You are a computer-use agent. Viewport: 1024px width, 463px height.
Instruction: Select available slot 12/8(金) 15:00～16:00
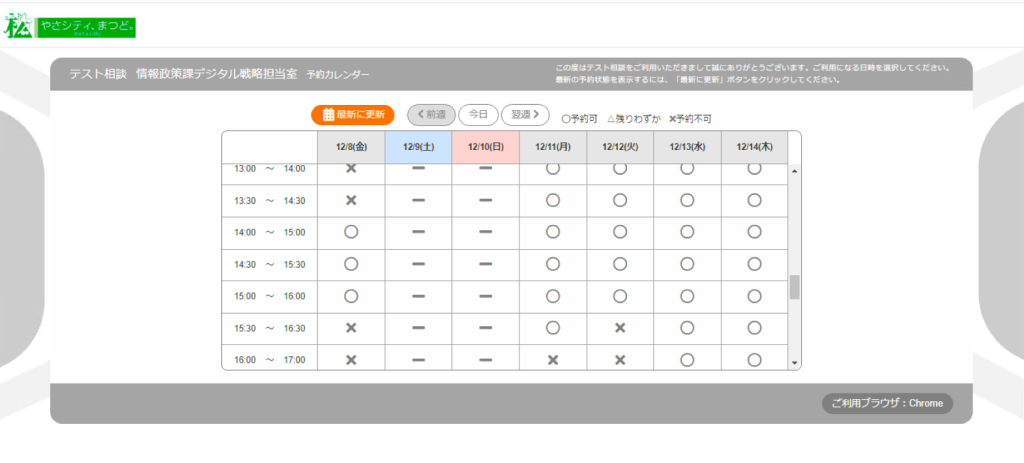[x=351, y=296]
